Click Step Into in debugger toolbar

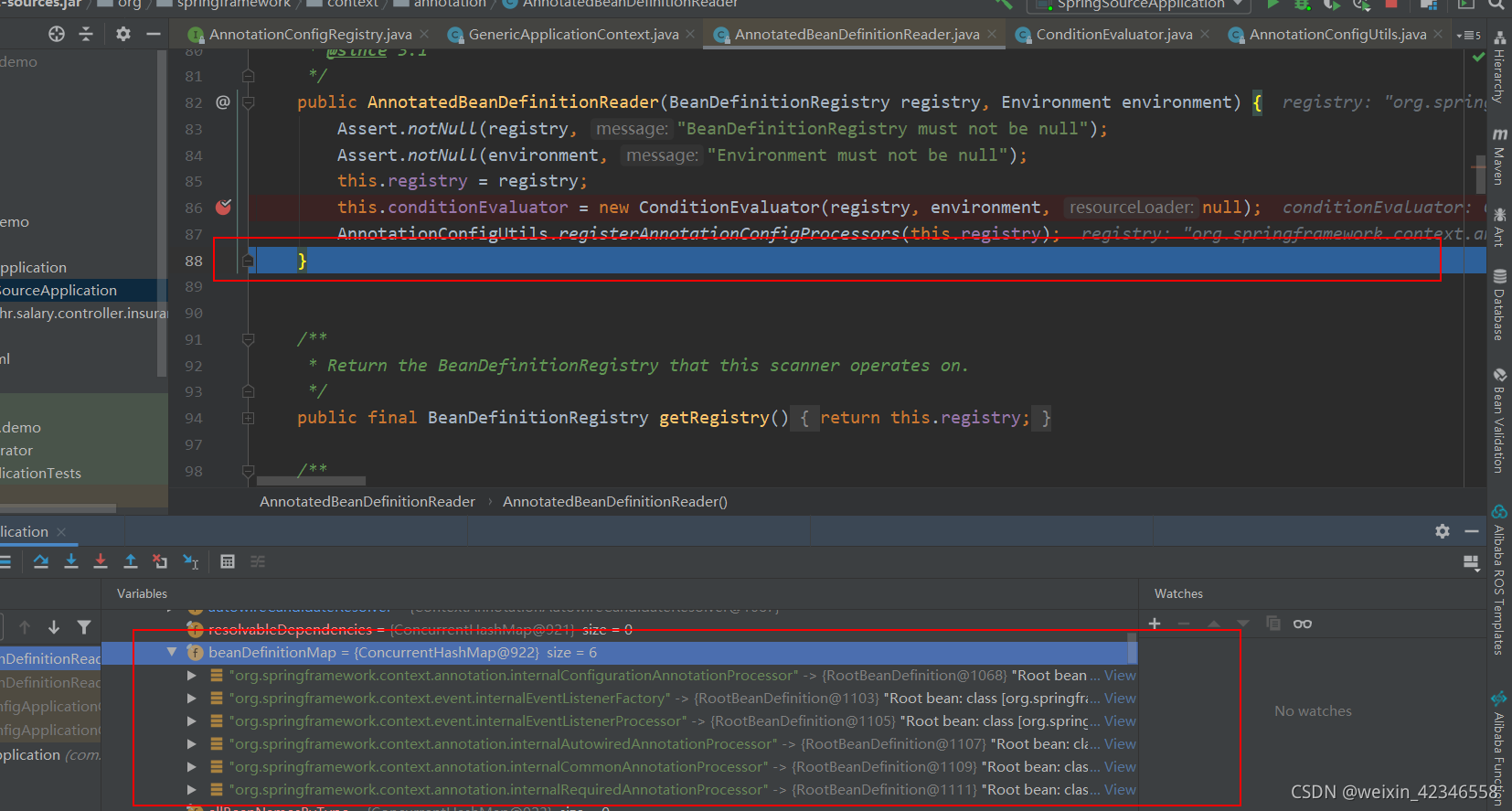pos(71,561)
